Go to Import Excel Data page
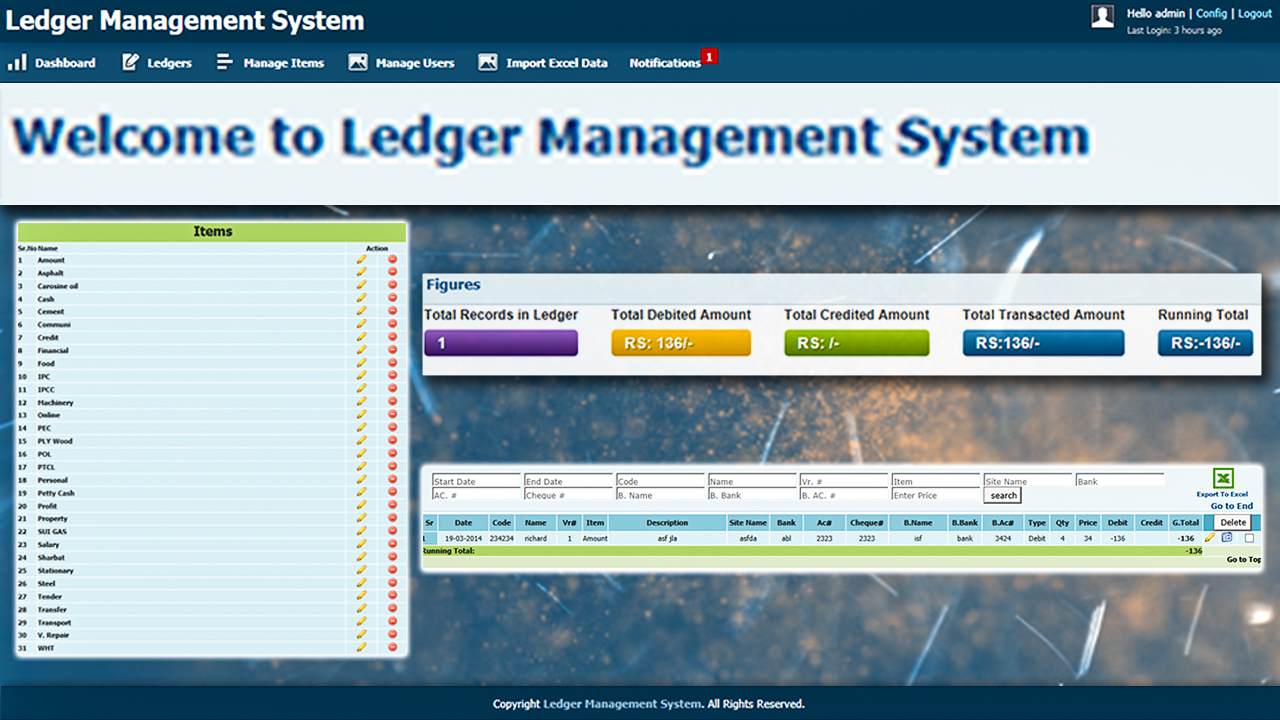The width and height of the screenshot is (1280, 720). point(543,63)
